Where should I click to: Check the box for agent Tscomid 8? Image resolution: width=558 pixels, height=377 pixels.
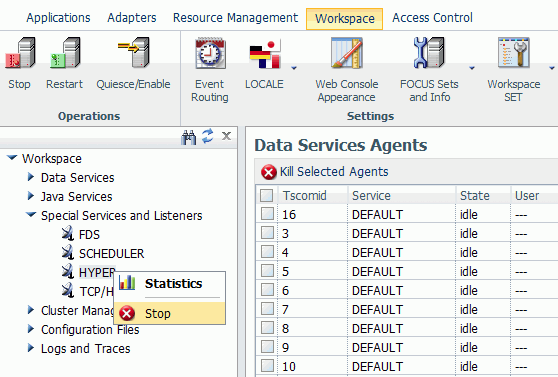(x=267, y=328)
